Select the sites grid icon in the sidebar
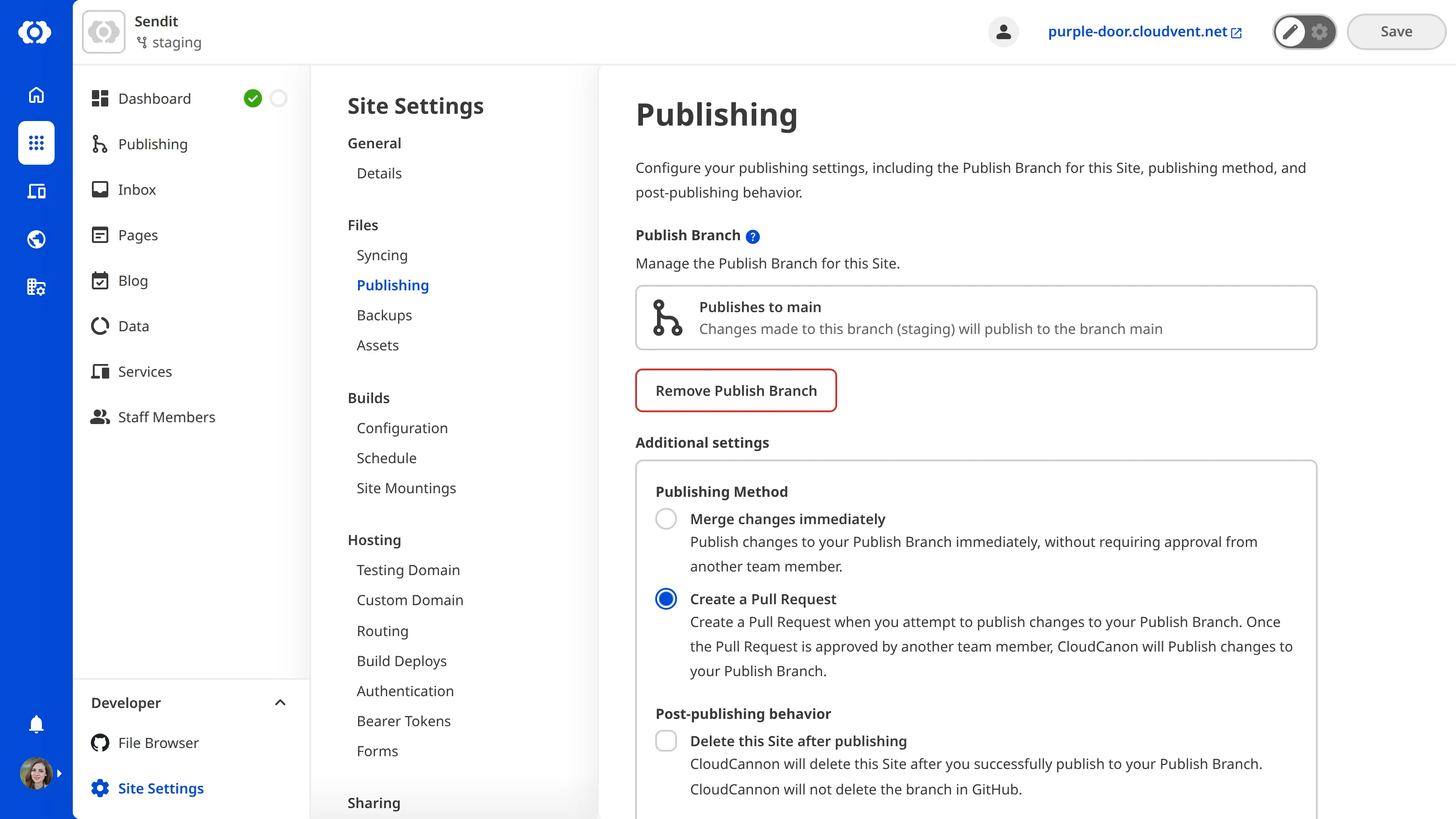 click(x=35, y=143)
